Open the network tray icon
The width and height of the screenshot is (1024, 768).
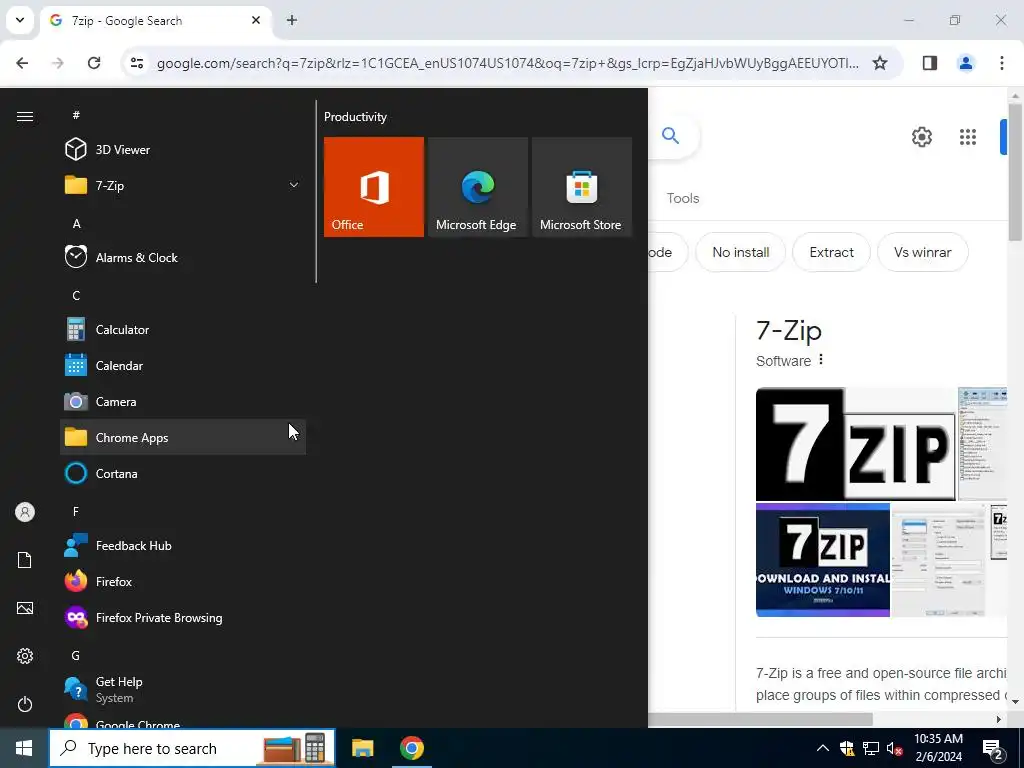[x=871, y=748]
